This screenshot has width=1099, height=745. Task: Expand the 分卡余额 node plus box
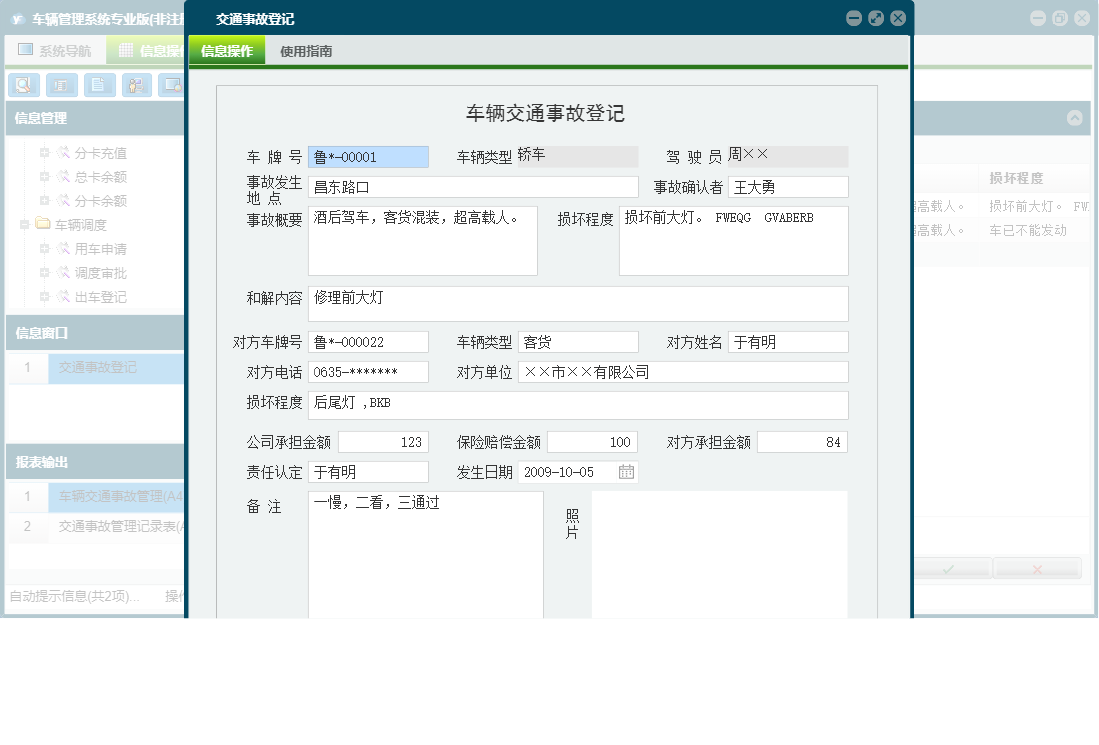(x=45, y=199)
